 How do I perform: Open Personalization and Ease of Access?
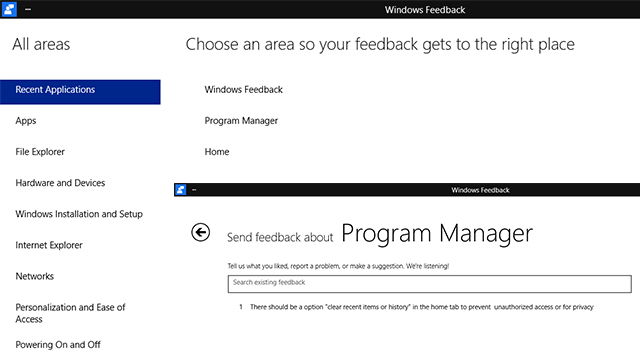click(x=70, y=313)
